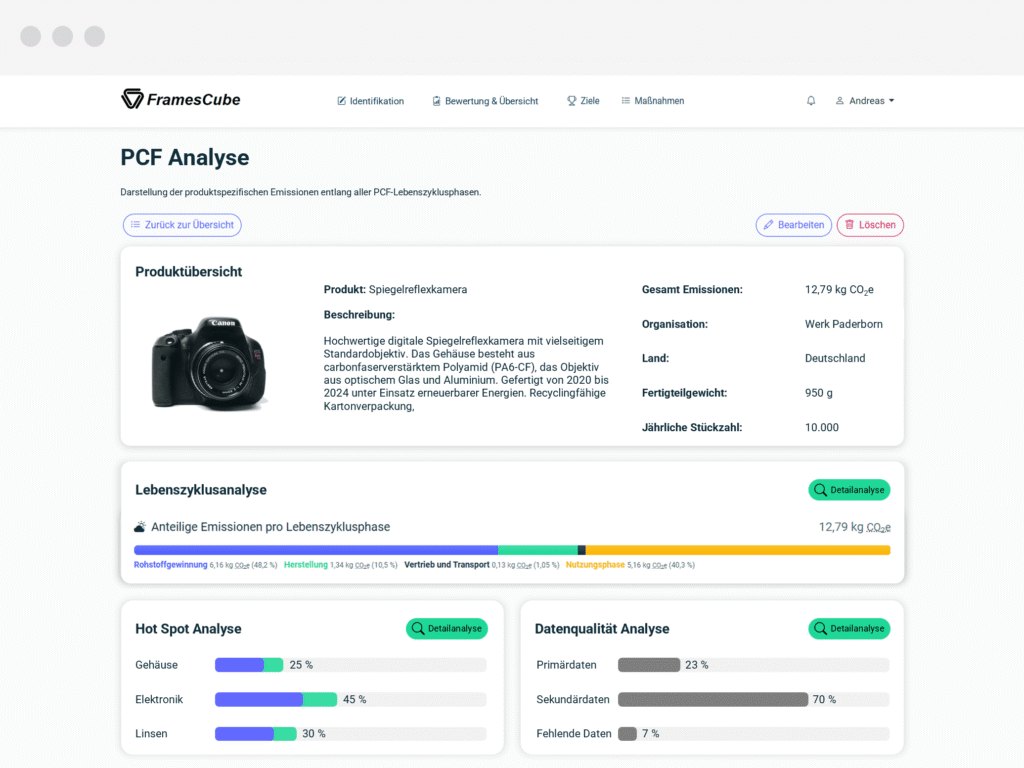Click the Löschen button
This screenshot has width=1024, height=768.
[x=870, y=225]
